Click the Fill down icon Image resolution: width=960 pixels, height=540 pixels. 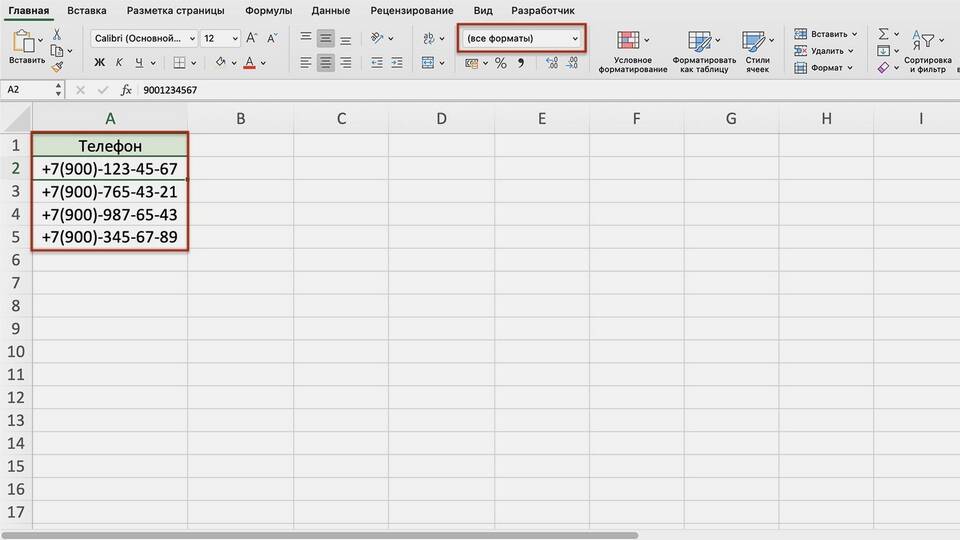[883, 51]
